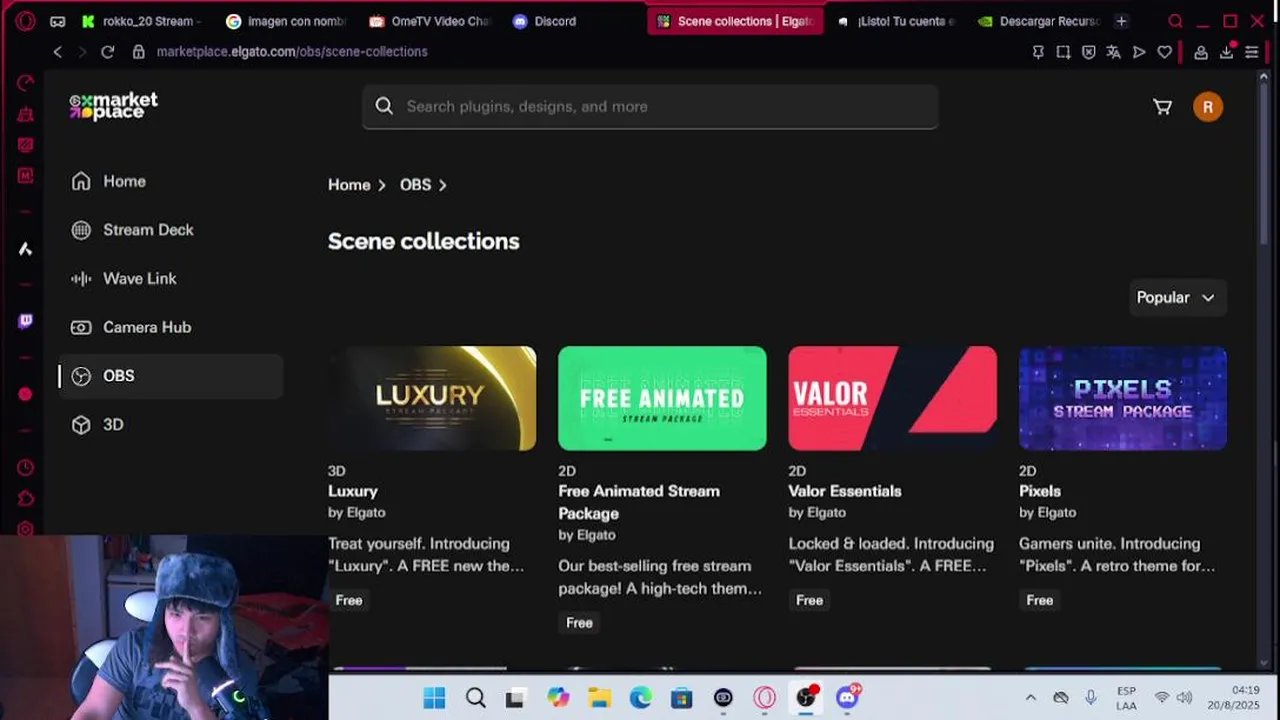Screen dimensions: 1280x720
Task: Click the search magnifier in the marketplace search bar
Action: [384, 106]
